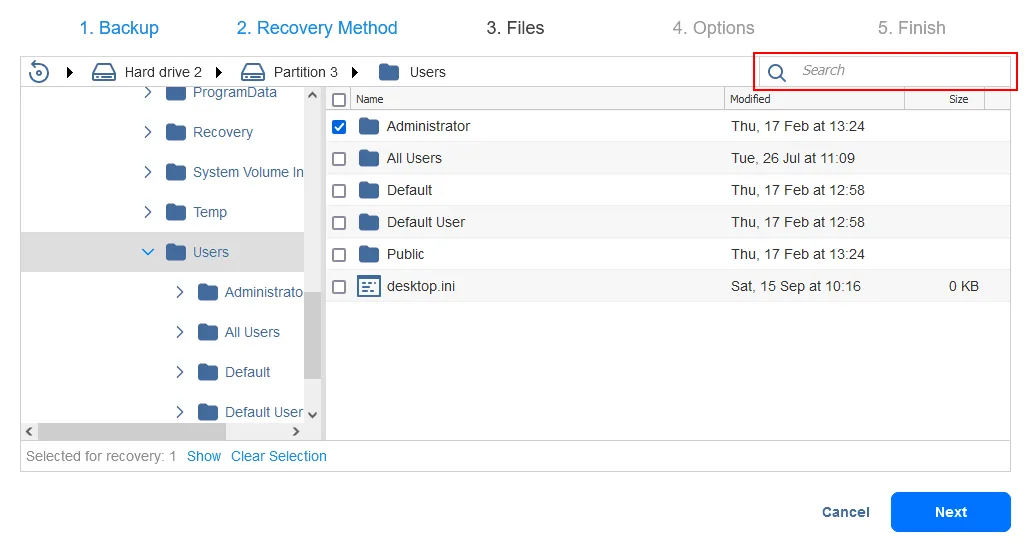This screenshot has height=552, width=1031.
Task: Click the Next button
Action: pyautogui.click(x=950, y=512)
